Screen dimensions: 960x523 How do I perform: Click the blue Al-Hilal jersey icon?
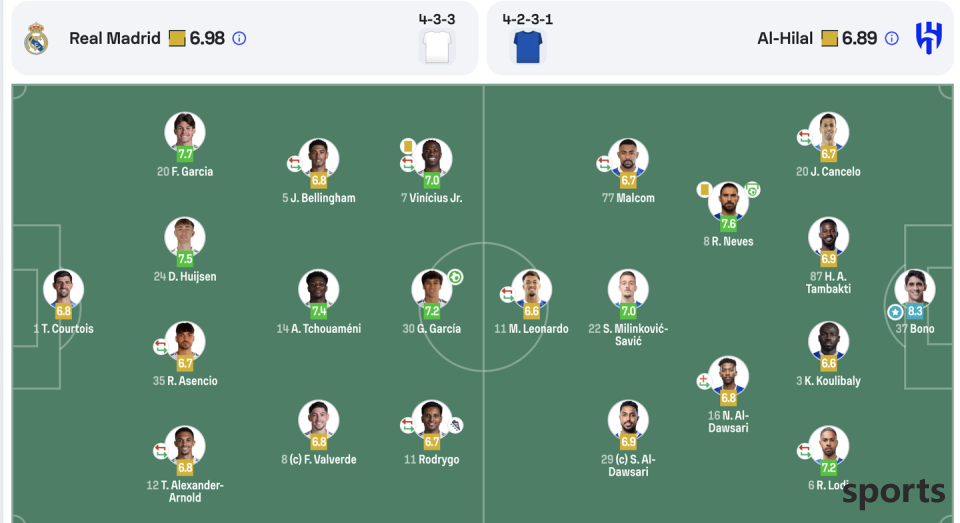point(528,47)
